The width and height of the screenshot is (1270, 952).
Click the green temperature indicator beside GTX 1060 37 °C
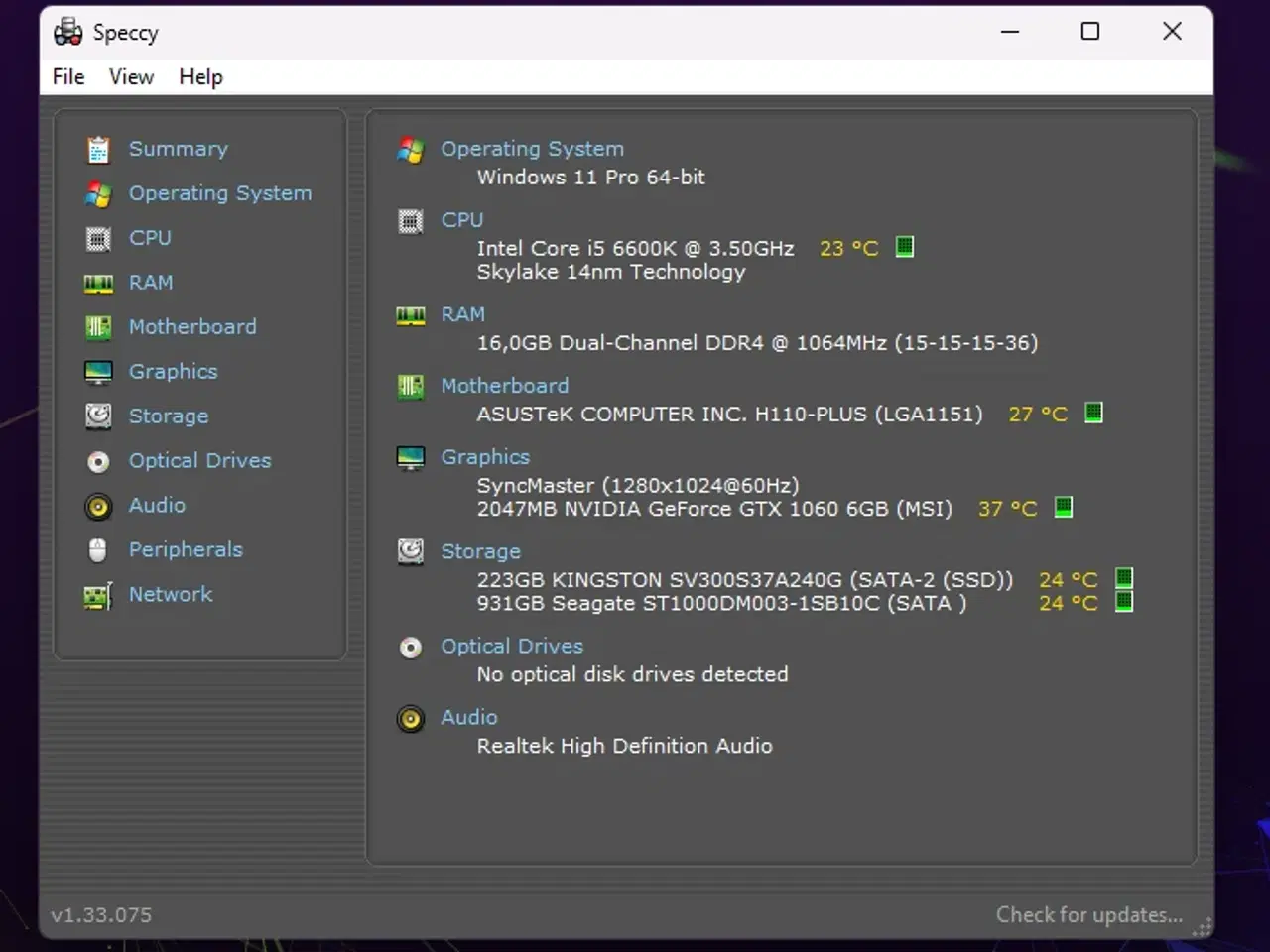1063,508
